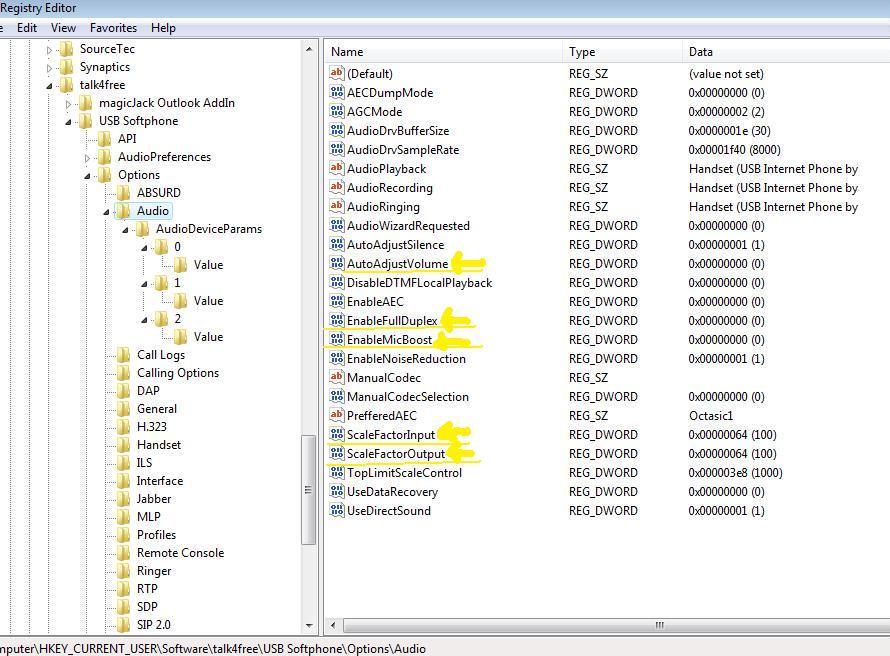
Task: Select the ABSURD key in the tree
Action: coord(158,192)
